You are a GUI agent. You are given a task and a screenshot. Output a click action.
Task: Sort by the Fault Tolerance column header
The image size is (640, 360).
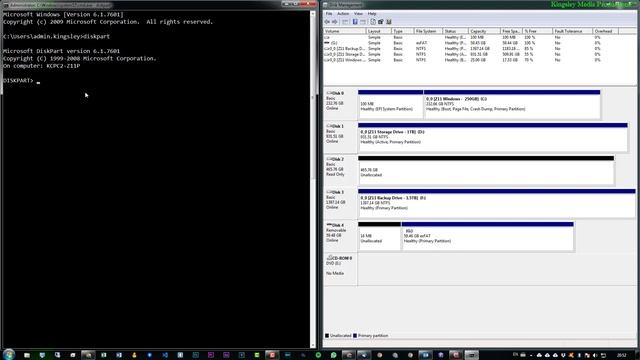(573, 31)
